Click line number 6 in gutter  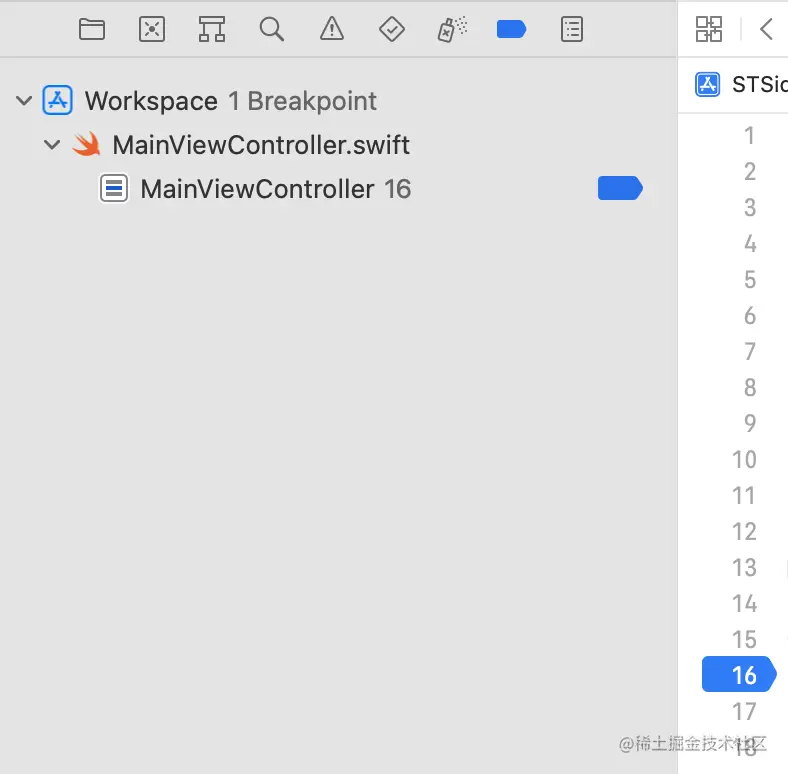click(x=750, y=316)
